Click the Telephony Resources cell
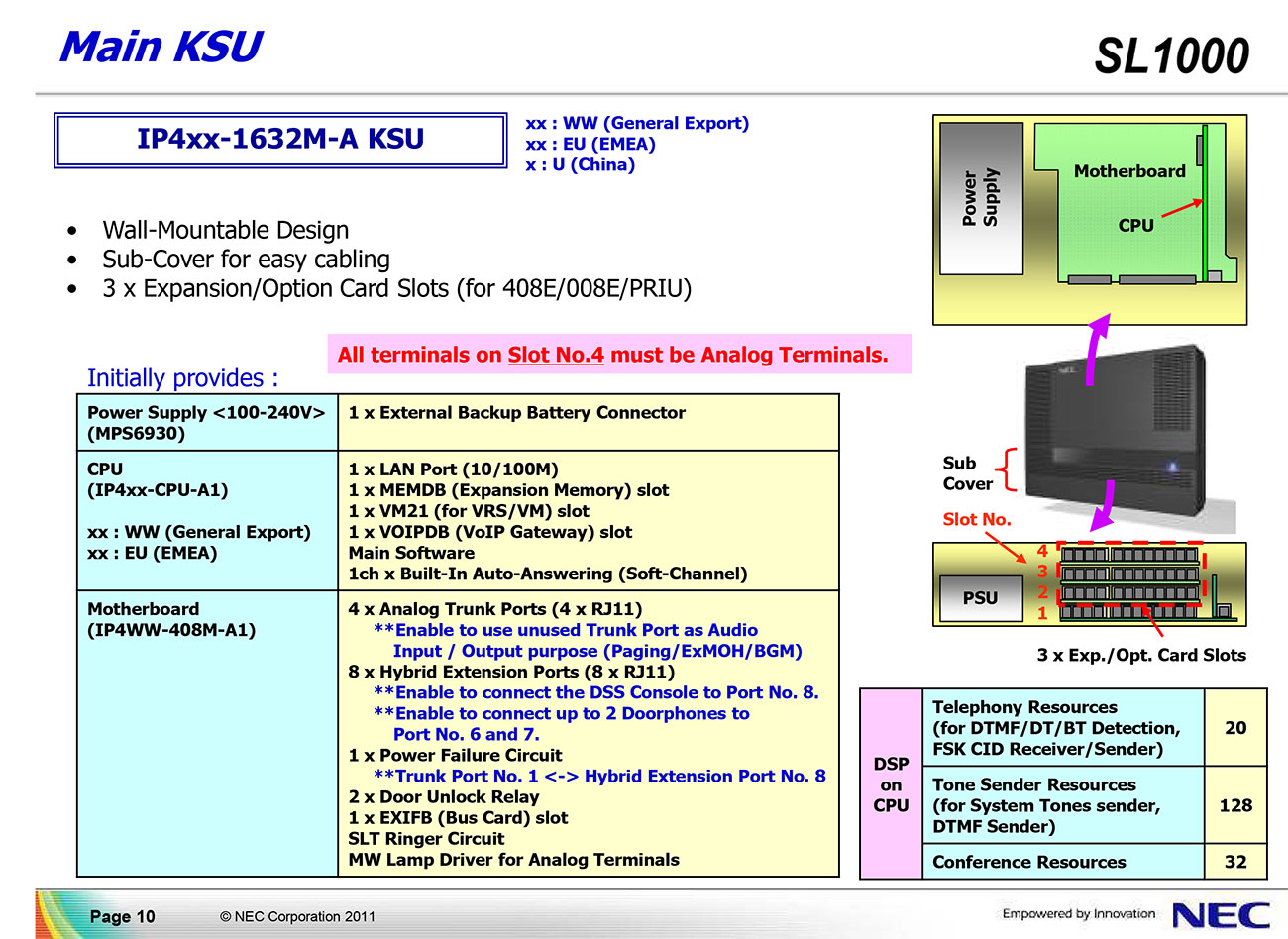 (1063, 728)
